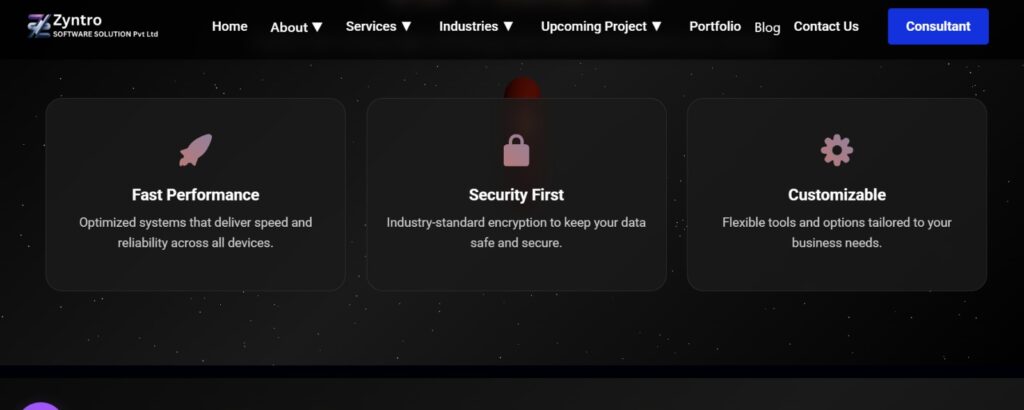Expand the Services dropdown arrow
This screenshot has height=410, width=1024.
406,27
